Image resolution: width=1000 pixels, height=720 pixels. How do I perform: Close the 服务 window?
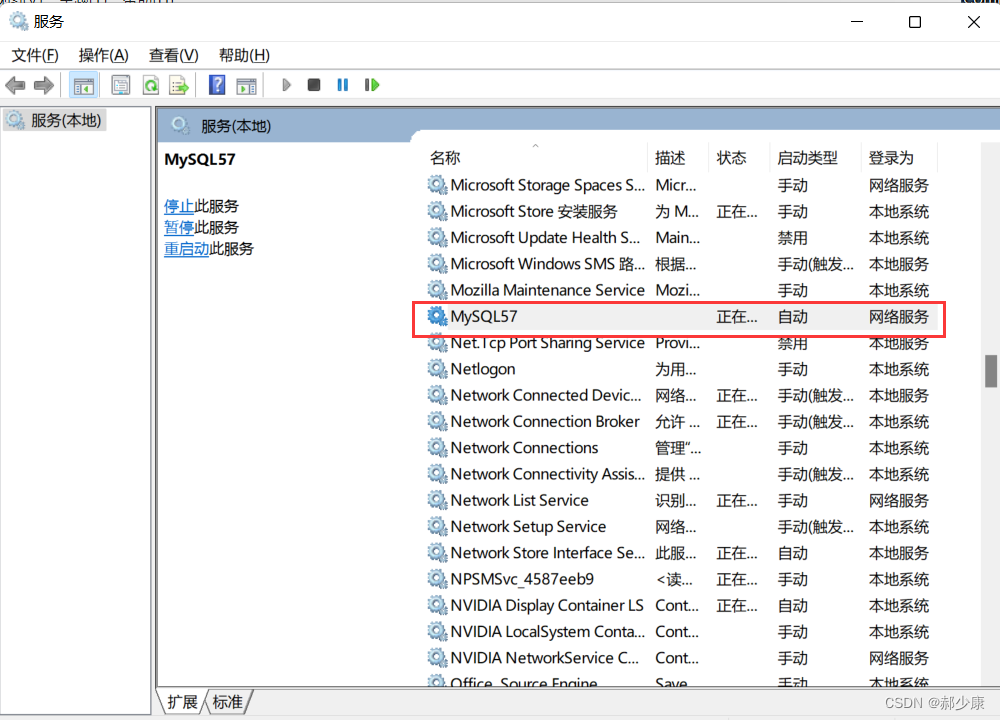(x=973, y=22)
